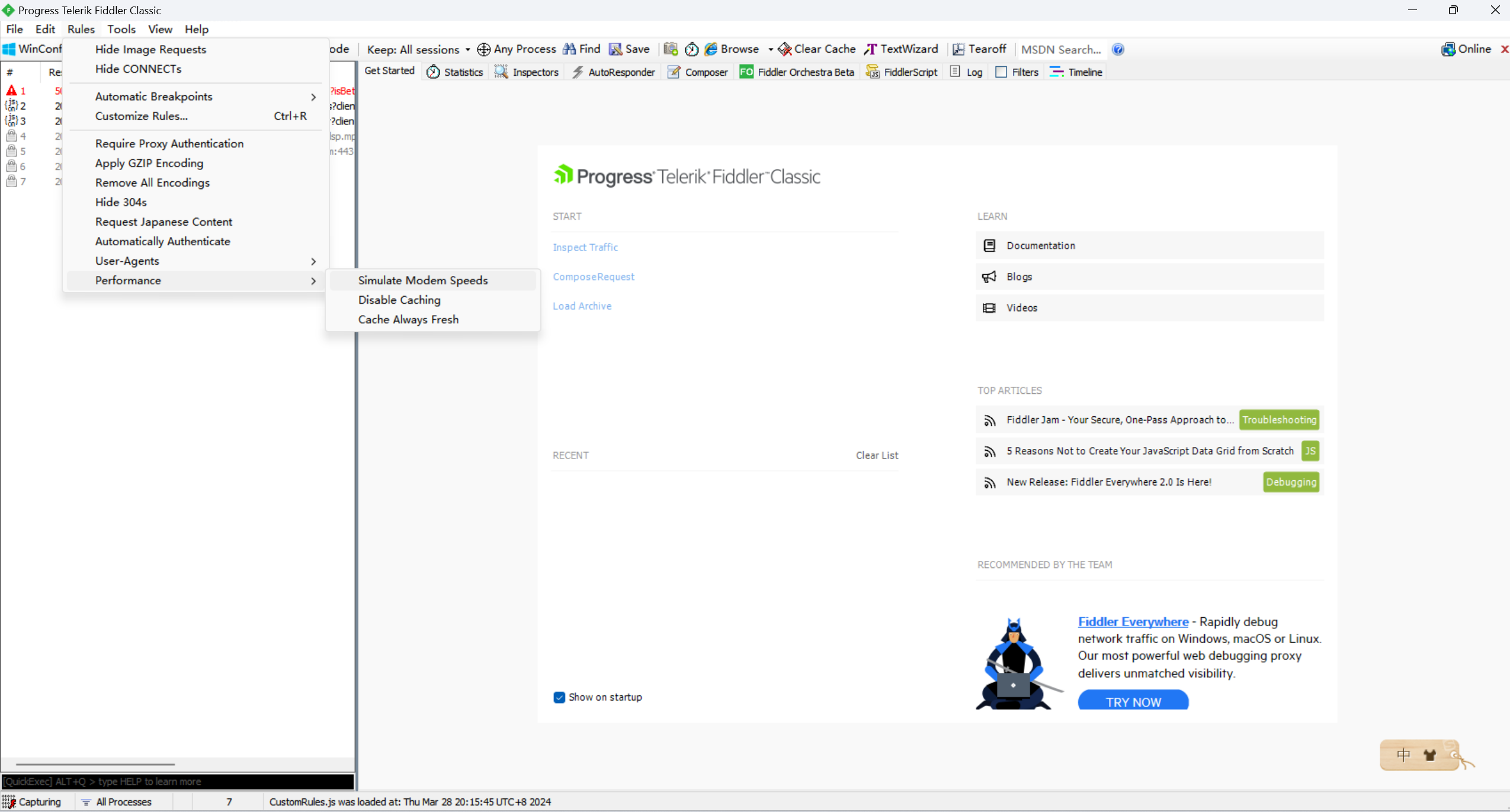Toggle Simulate Modem Speeds option
1510x812 pixels.
coord(422,280)
